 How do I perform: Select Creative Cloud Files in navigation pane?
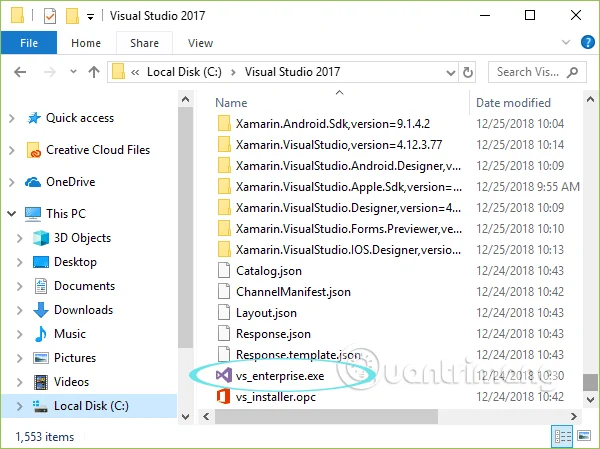(98, 150)
